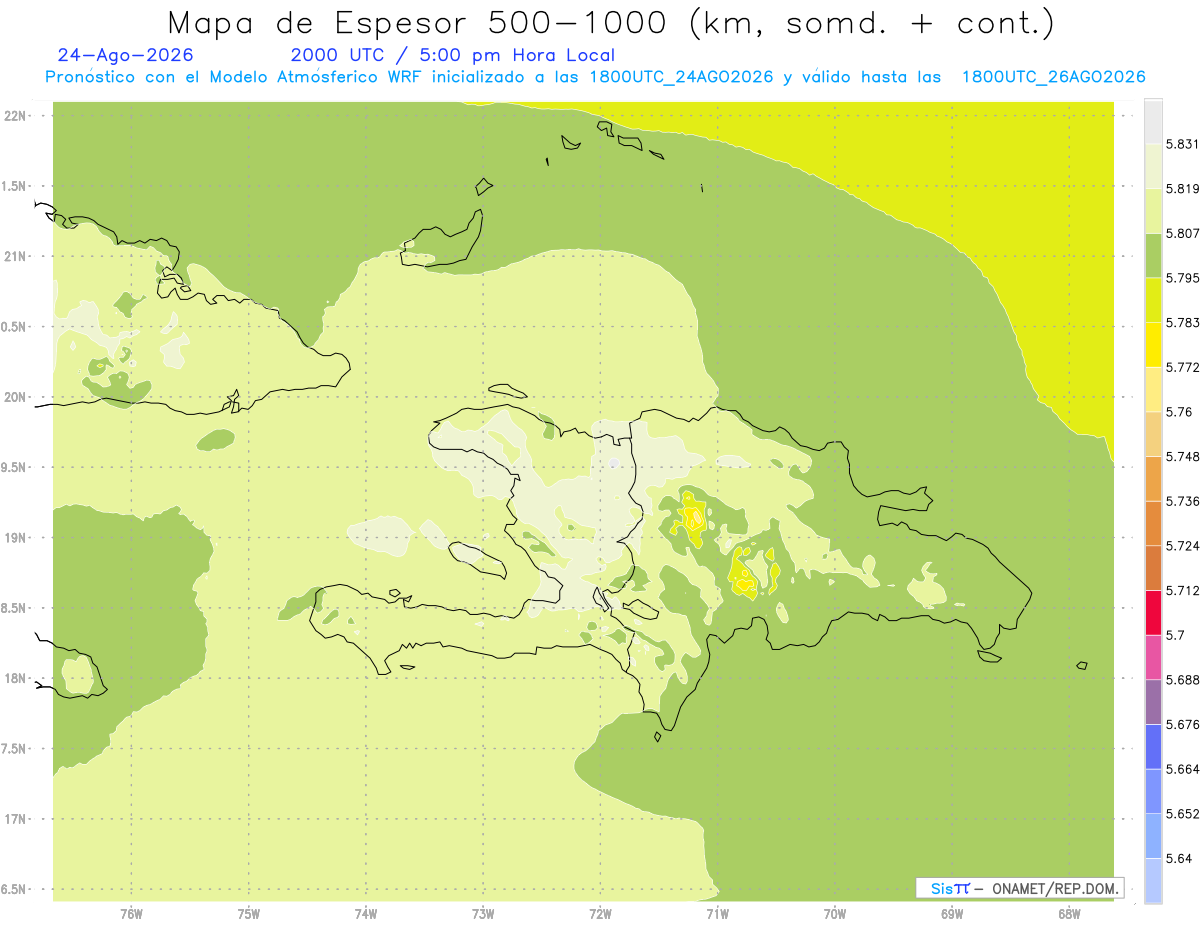Click legend value 5.736

[x=1182, y=502]
